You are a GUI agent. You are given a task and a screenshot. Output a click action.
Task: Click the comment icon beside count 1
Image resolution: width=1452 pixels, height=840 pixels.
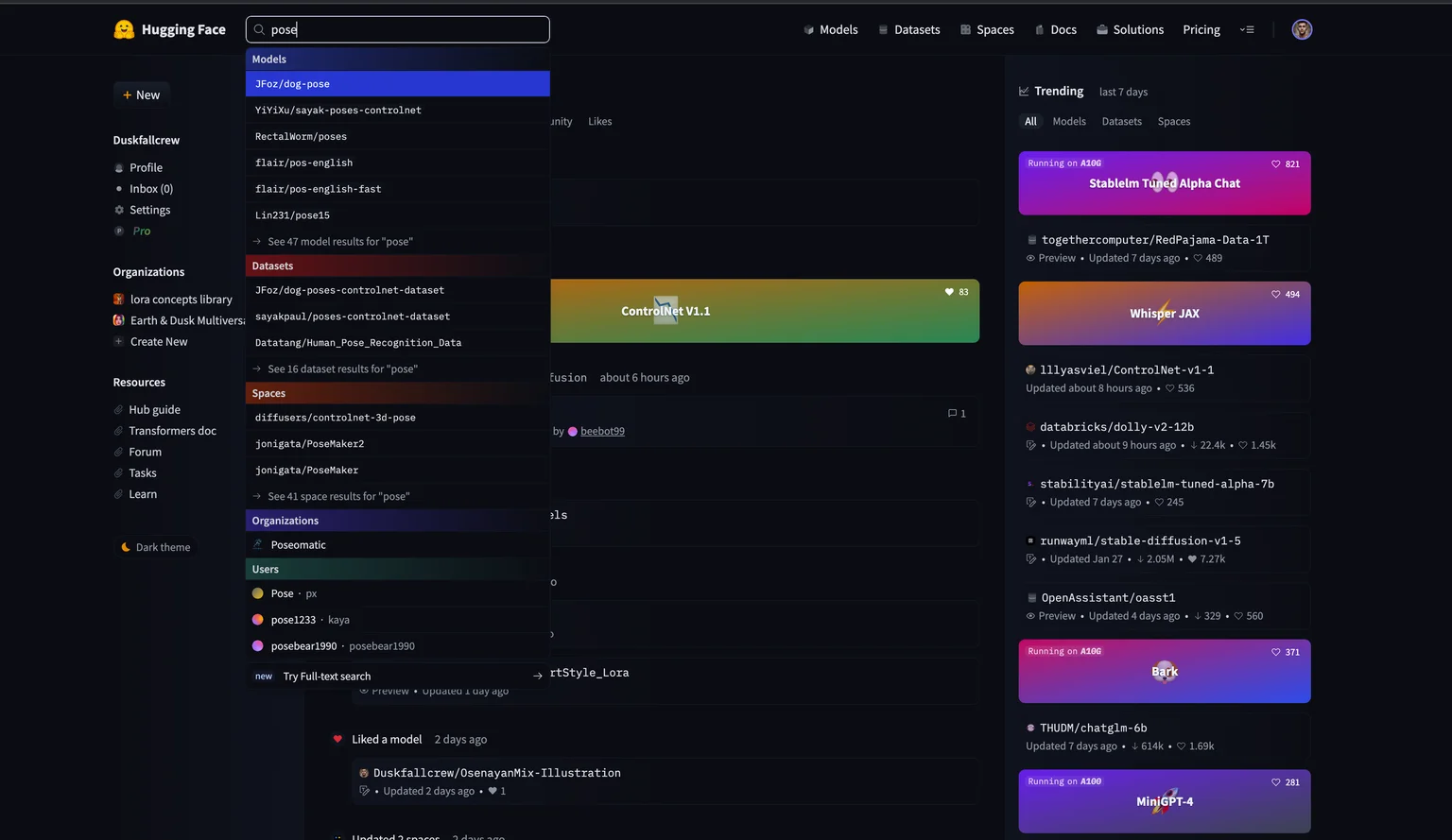[952, 413]
